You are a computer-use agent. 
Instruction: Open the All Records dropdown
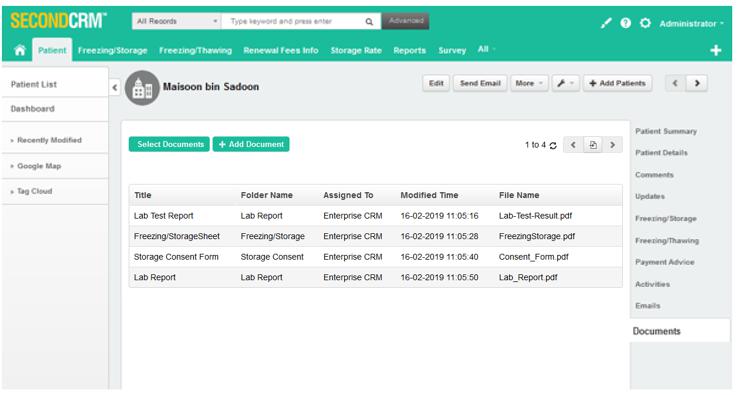(176, 21)
